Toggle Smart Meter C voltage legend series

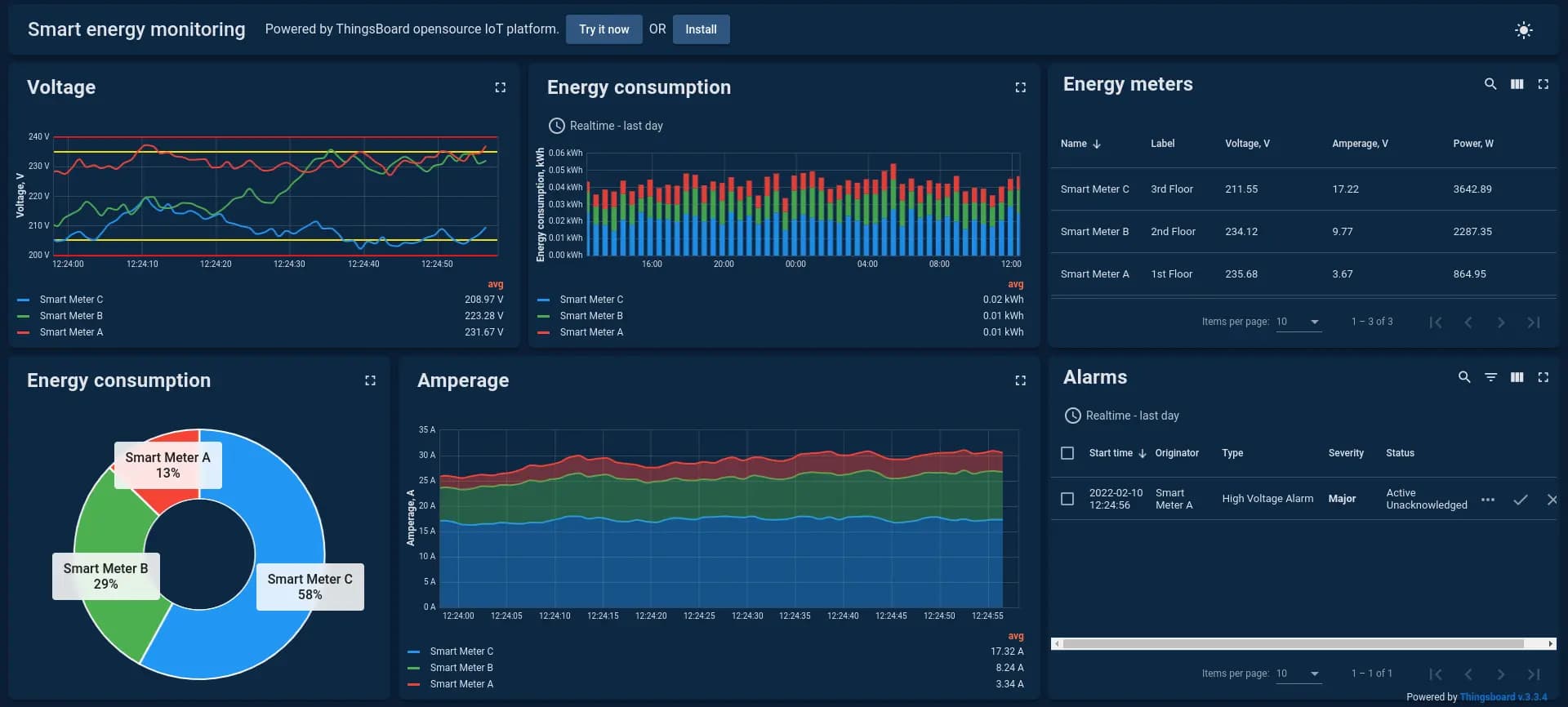[71, 300]
